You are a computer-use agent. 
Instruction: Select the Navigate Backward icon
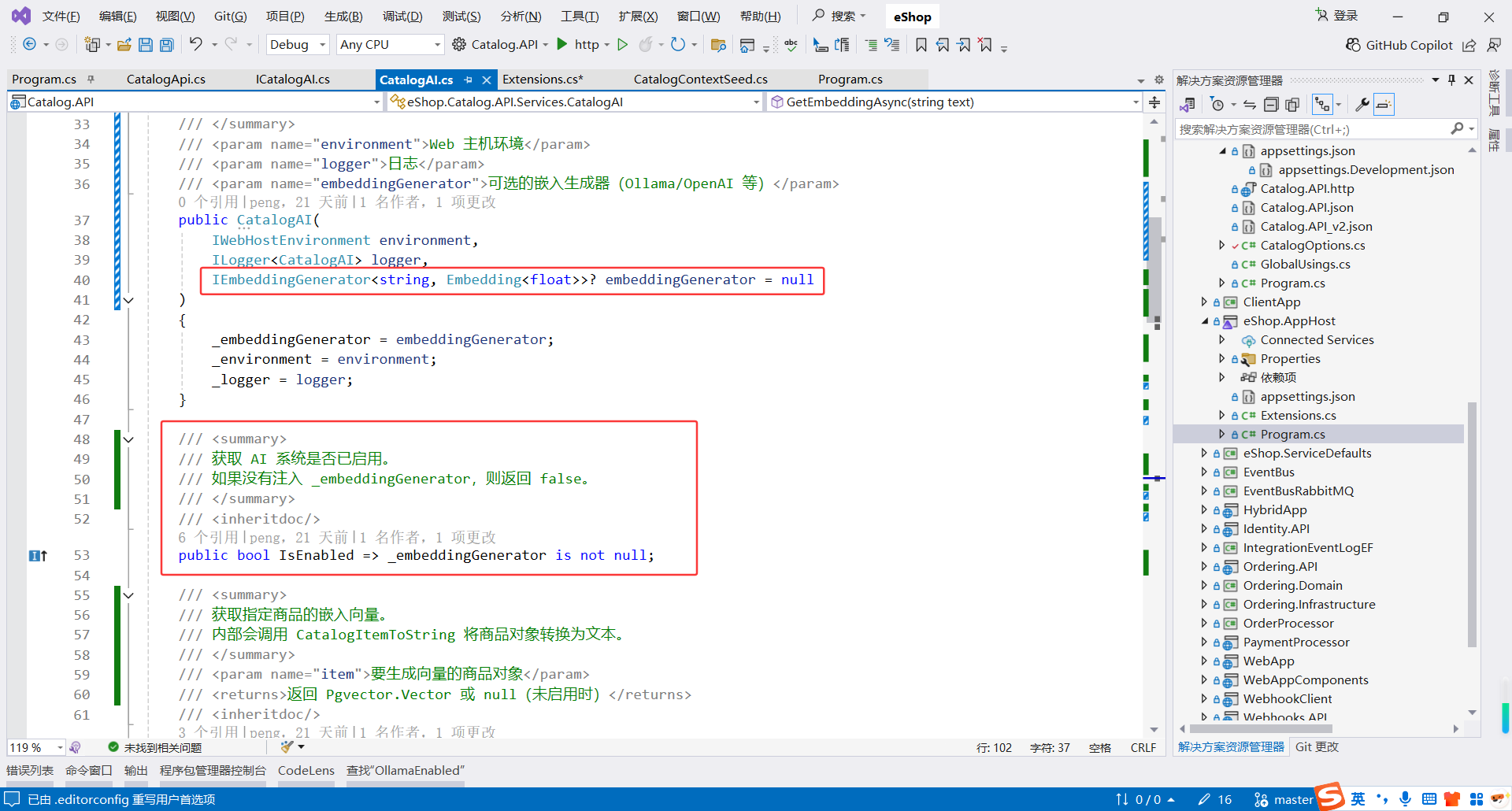coord(30,44)
